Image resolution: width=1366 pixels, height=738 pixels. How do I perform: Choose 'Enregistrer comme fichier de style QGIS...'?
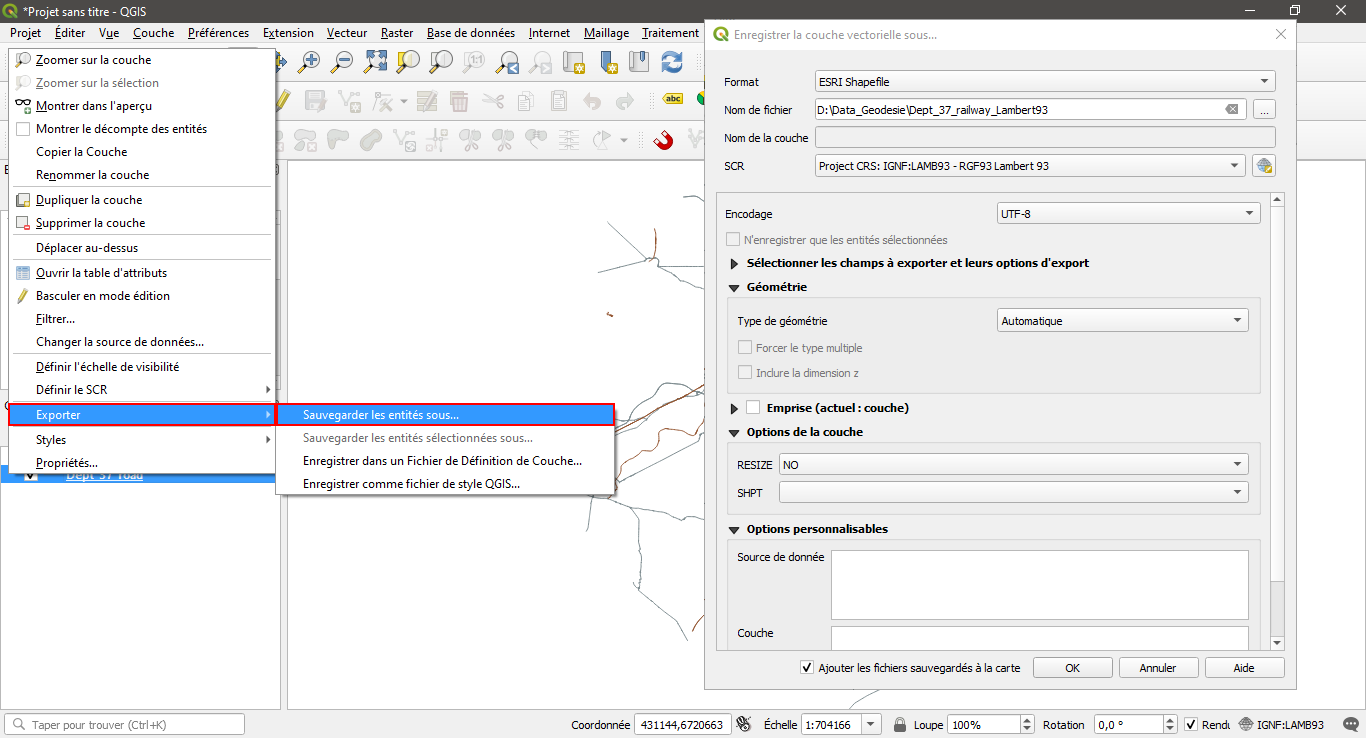point(445,484)
